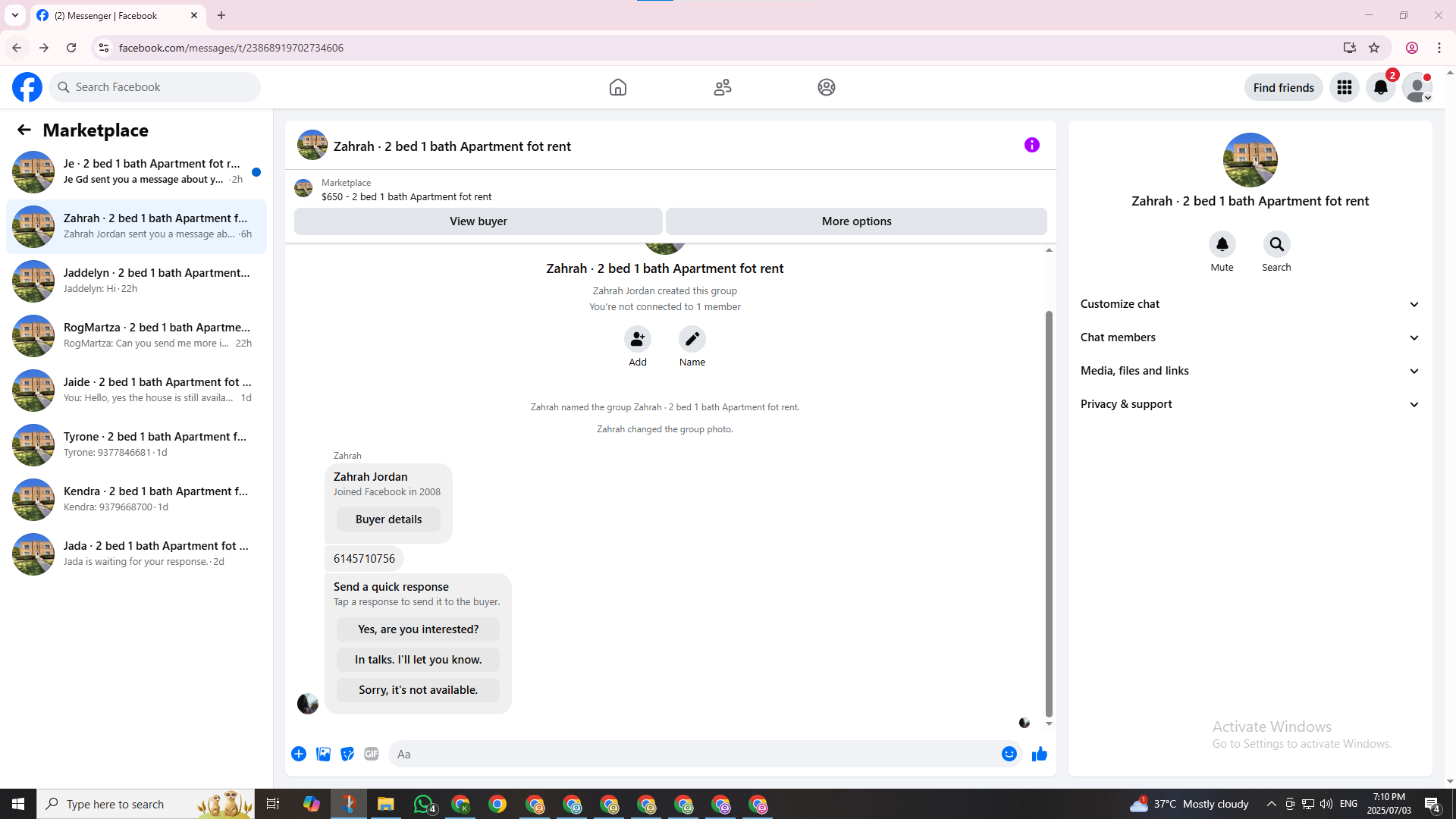
Task: Search in conversation magnifier icon
Action: pos(1276,244)
